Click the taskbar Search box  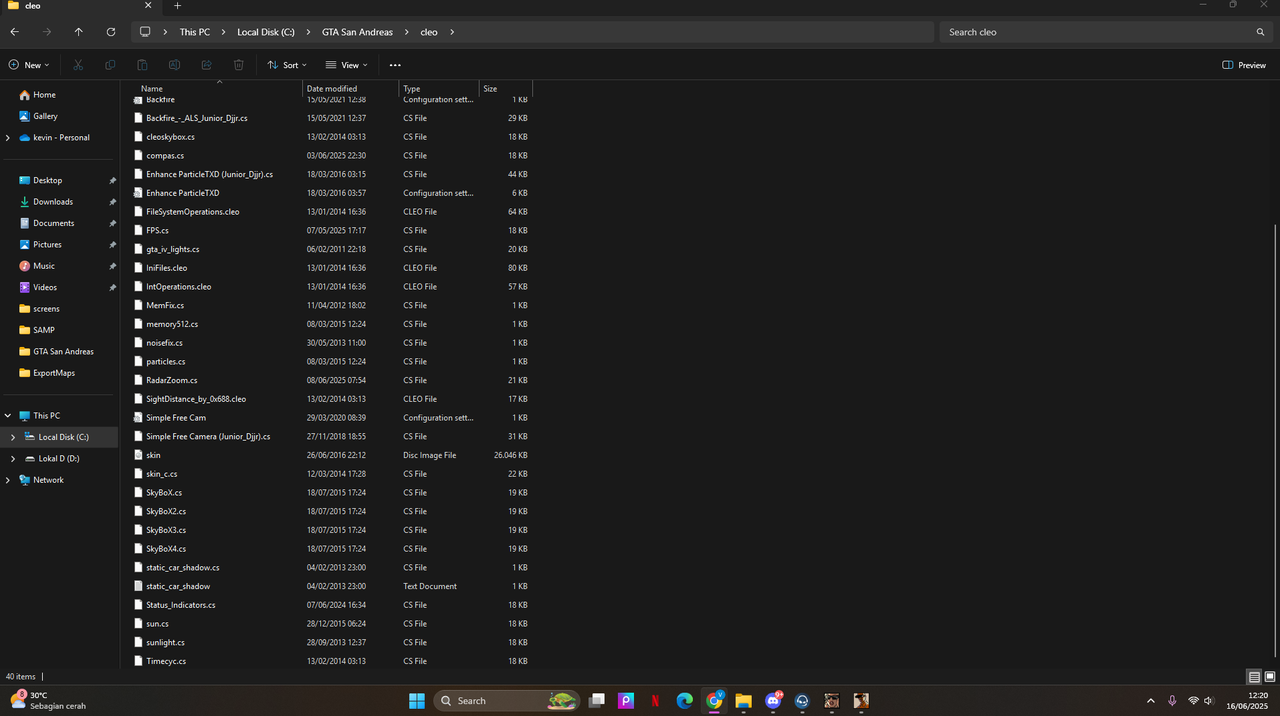[x=507, y=701]
